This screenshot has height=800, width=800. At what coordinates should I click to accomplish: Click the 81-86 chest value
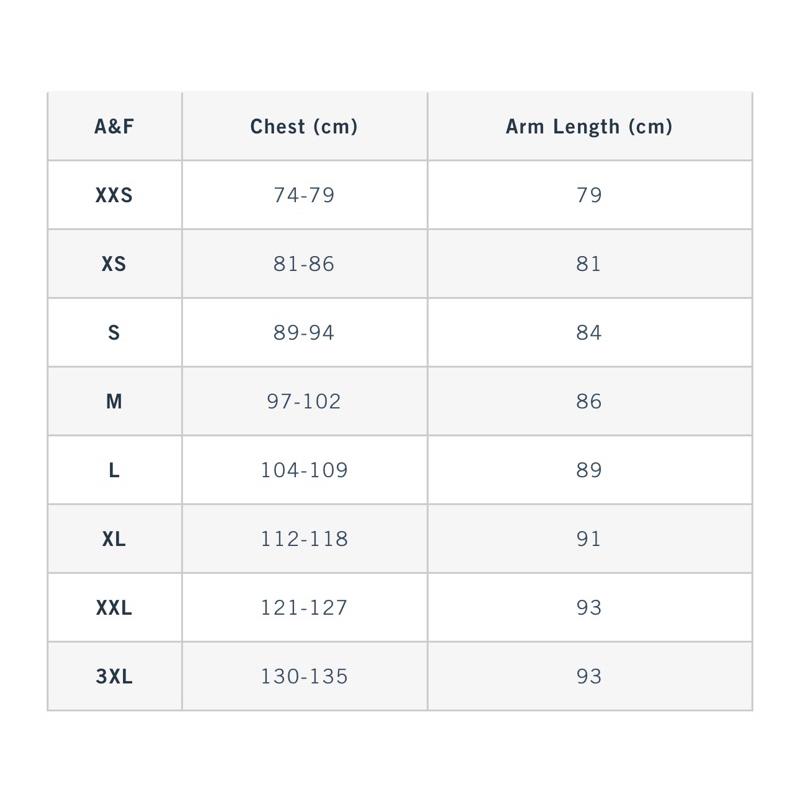304,264
